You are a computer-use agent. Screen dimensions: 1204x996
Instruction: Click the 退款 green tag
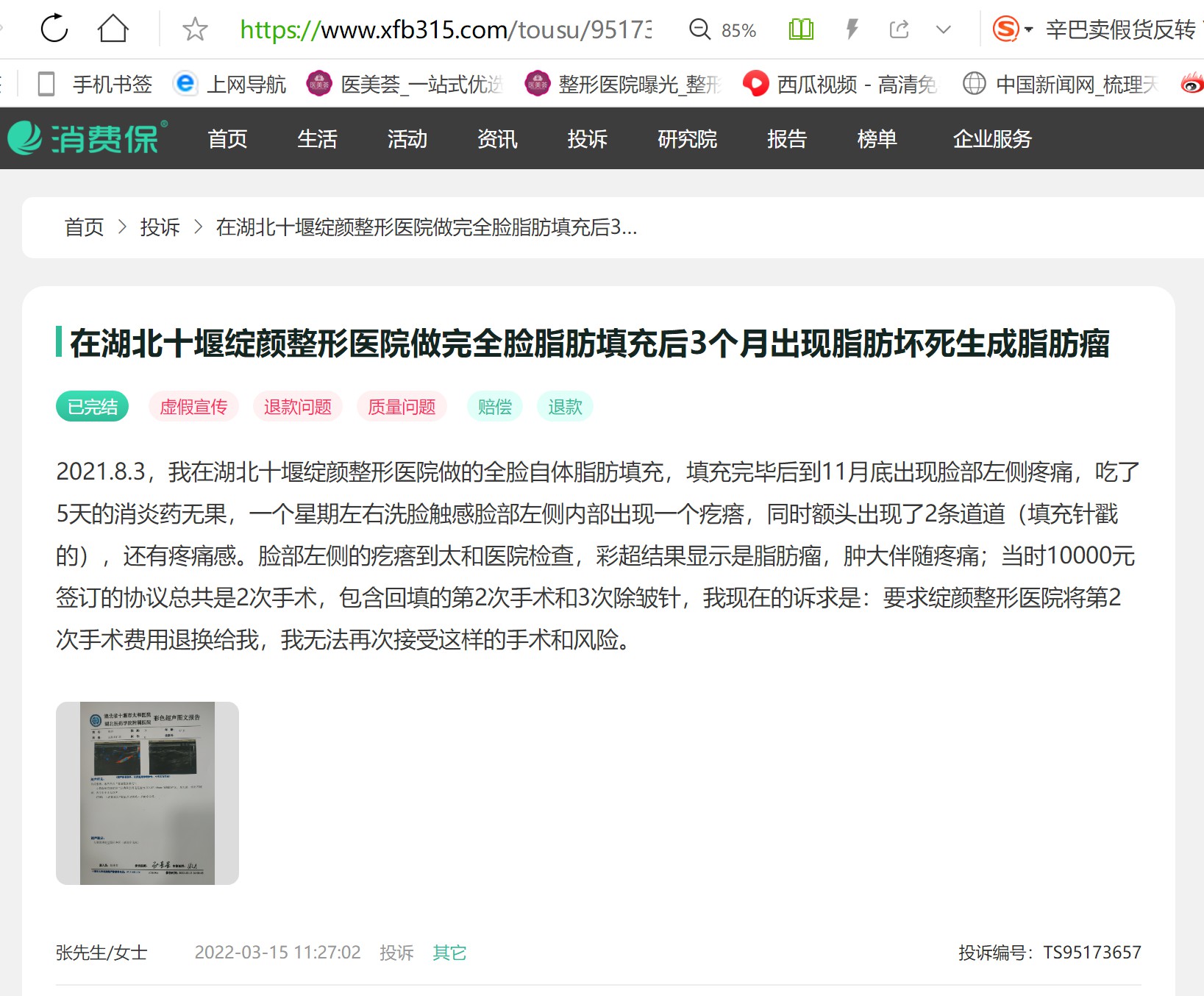pos(565,407)
